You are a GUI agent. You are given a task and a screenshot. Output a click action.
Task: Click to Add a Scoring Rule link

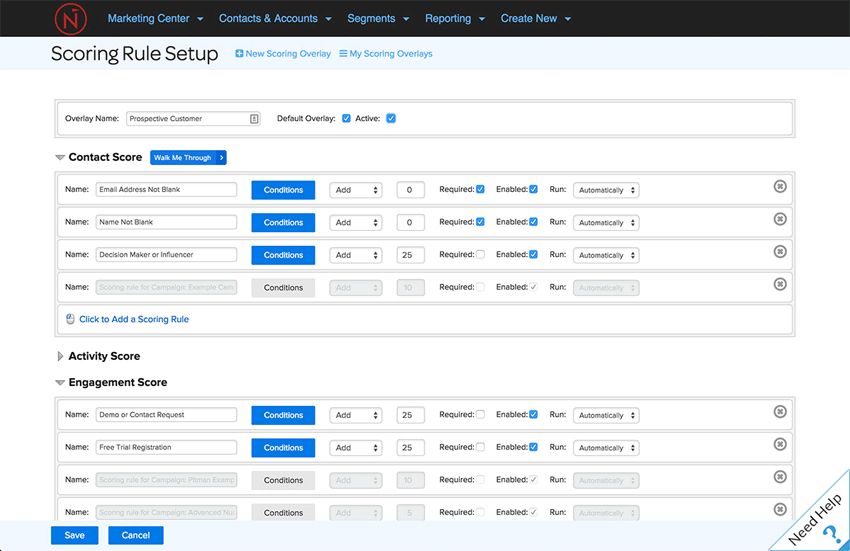coord(133,319)
